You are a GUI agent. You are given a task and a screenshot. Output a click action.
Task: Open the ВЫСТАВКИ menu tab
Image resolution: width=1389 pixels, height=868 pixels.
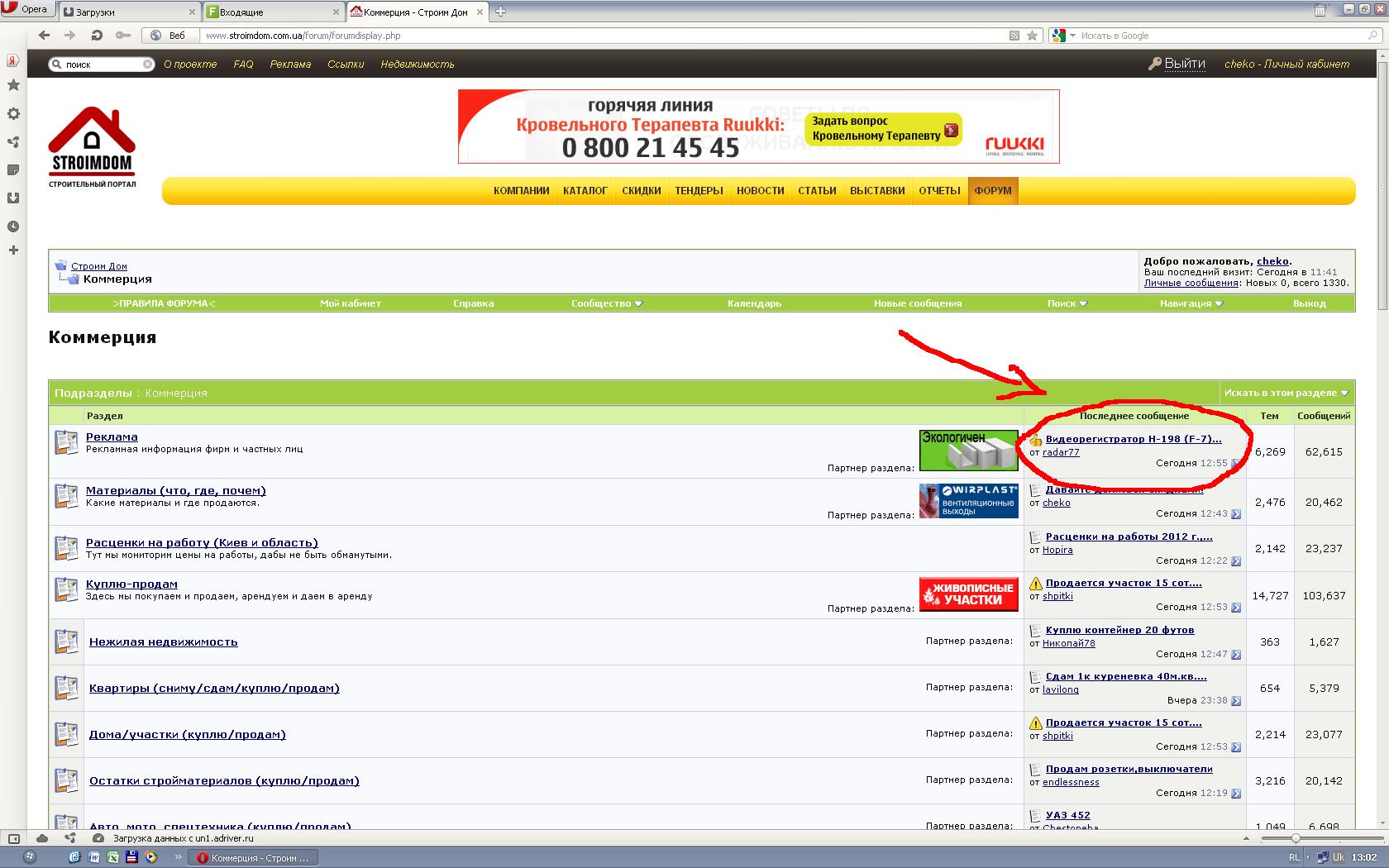point(877,191)
